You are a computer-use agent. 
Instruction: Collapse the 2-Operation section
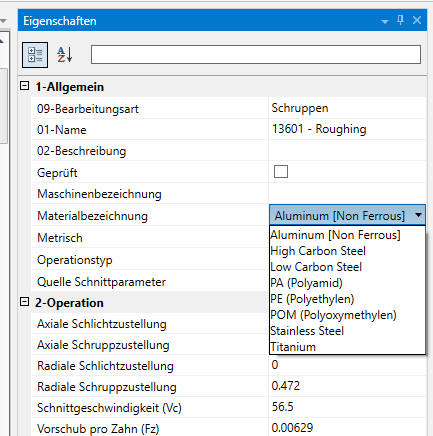(24, 302)
